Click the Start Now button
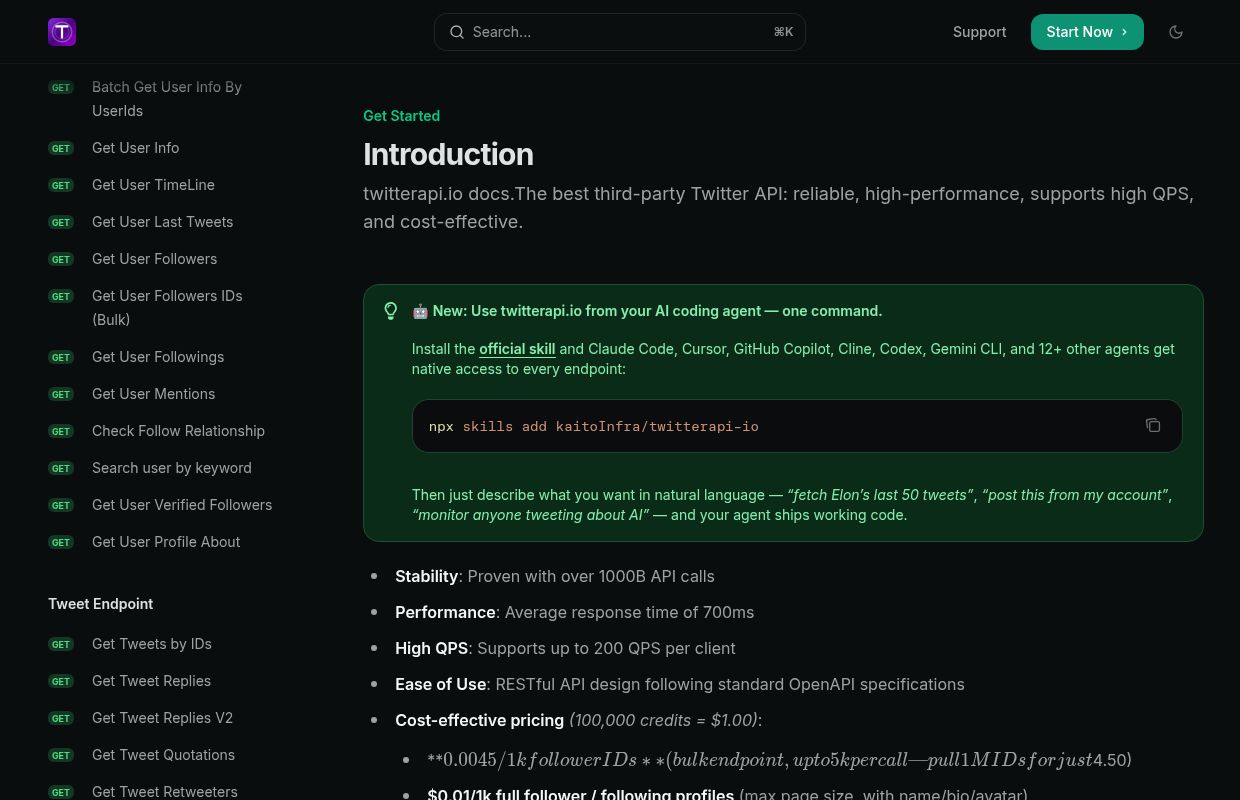The height and width of the screenshot is (800, 1240). coord(1087,32)
